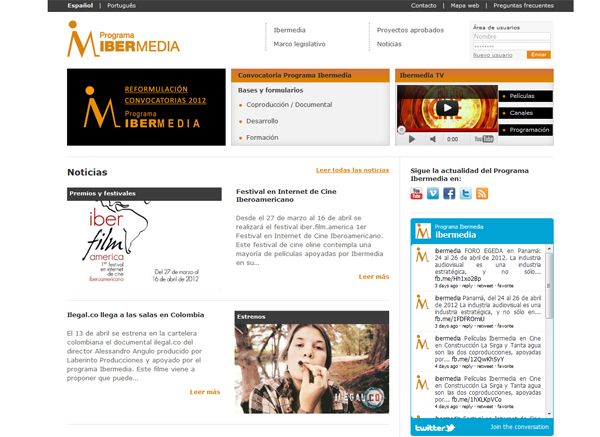Viewport: 600px width, 437px height.
Task: Open the Twitter social icon
Action: point(466,194)
